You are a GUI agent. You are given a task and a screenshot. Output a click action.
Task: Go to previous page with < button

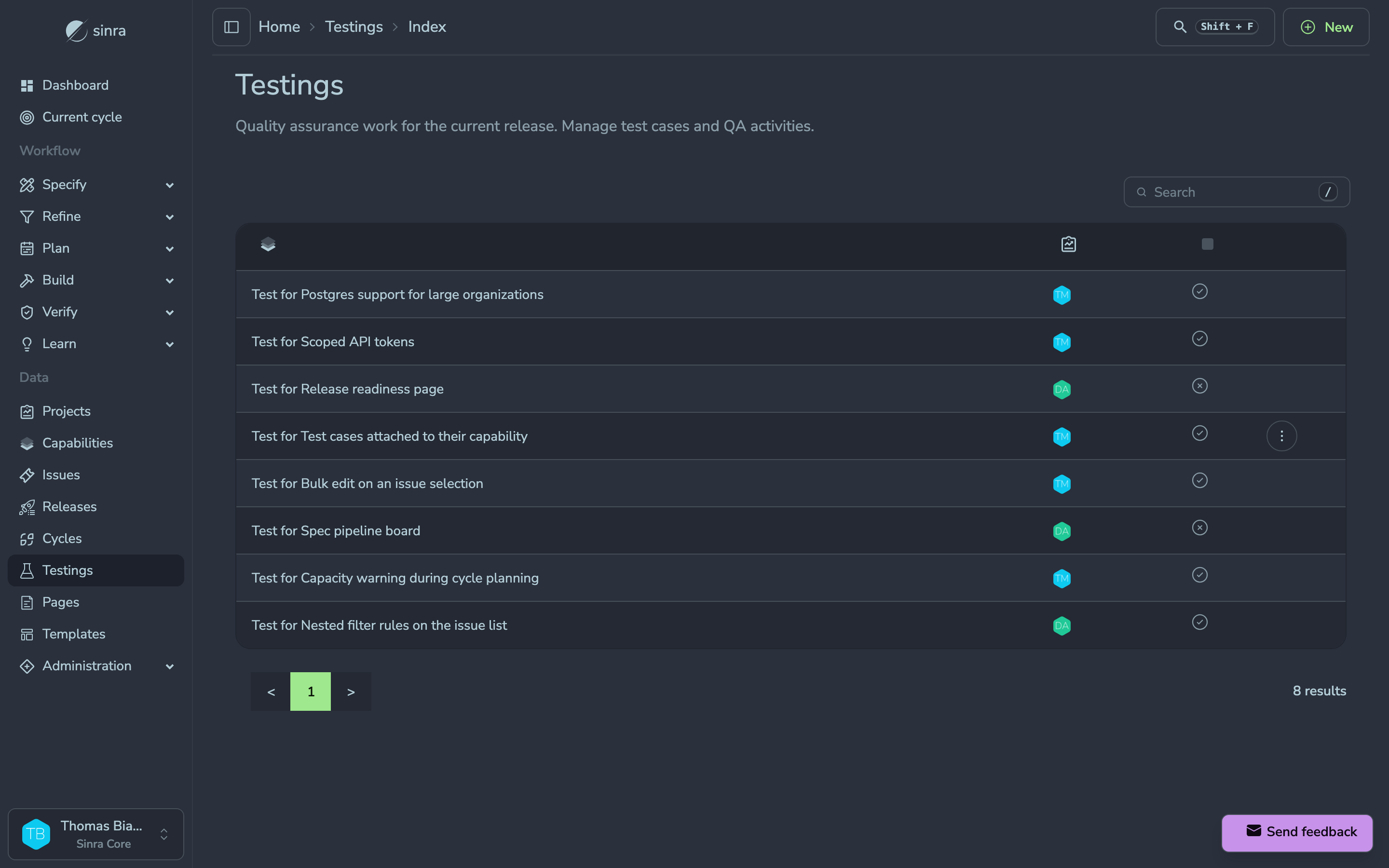(x=271, y=692)
